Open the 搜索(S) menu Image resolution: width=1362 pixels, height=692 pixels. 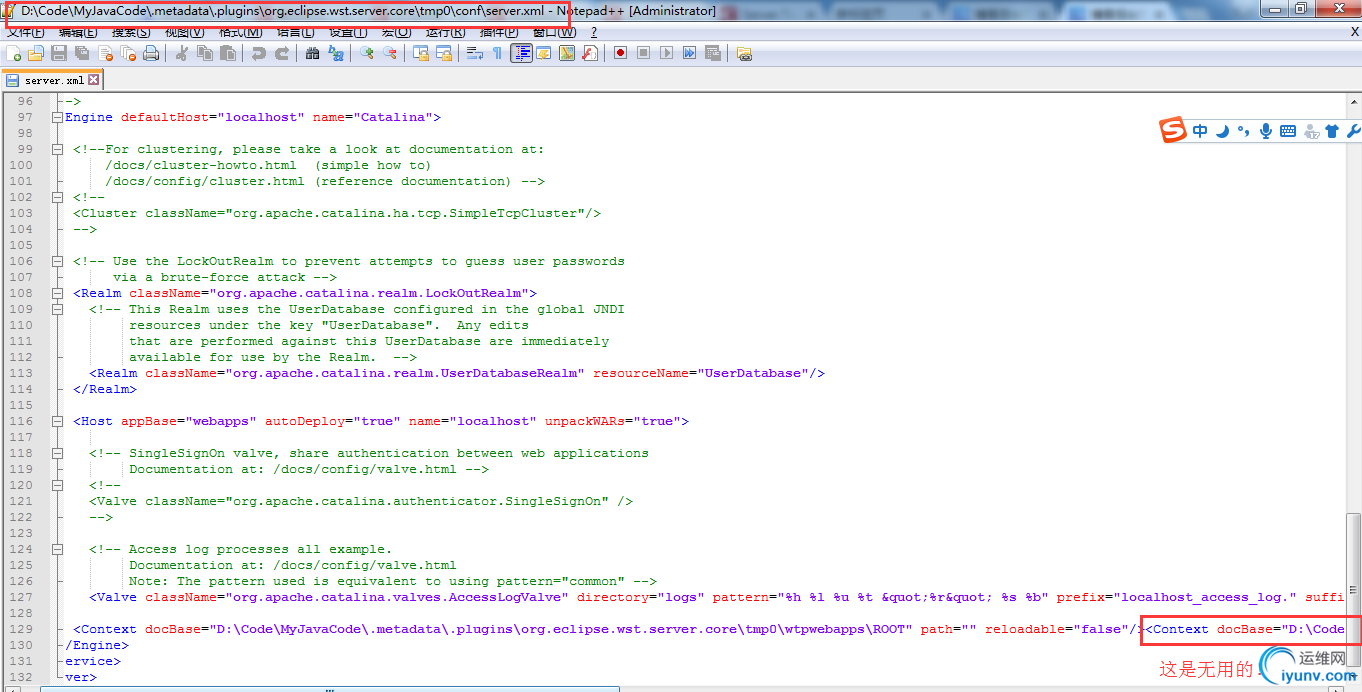tap(131, 32)
